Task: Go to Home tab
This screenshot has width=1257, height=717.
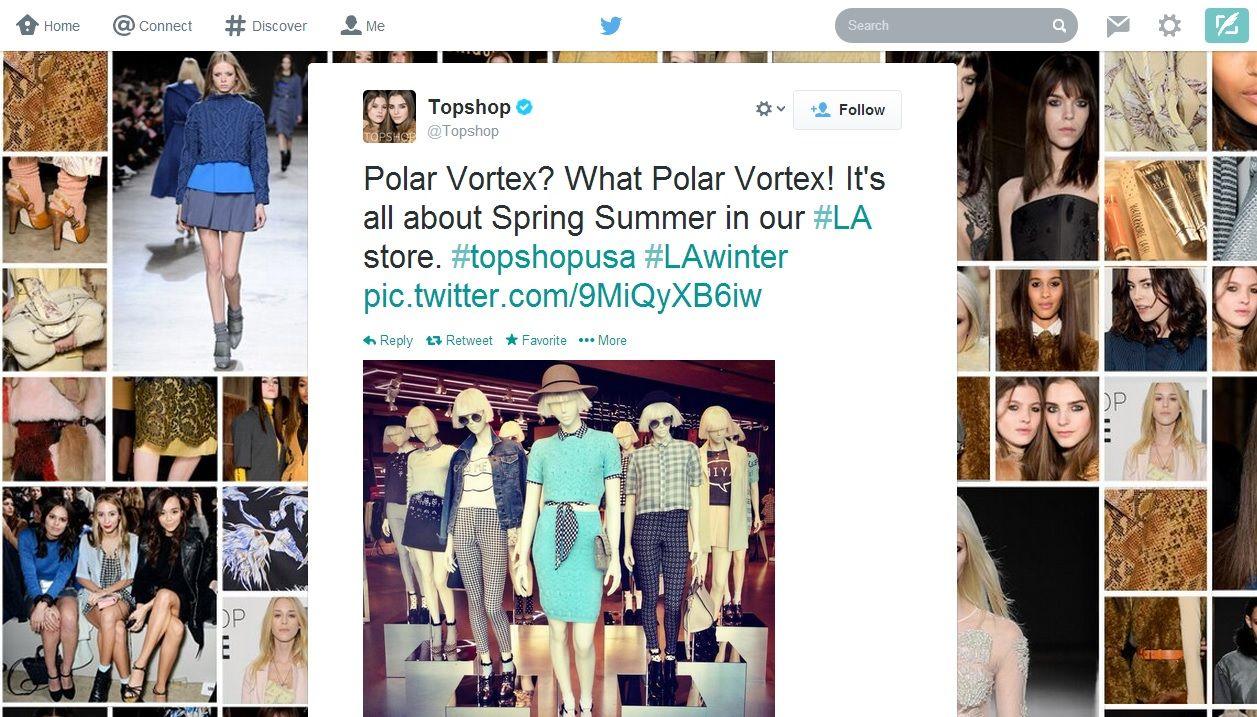Action: coord(48,26)
